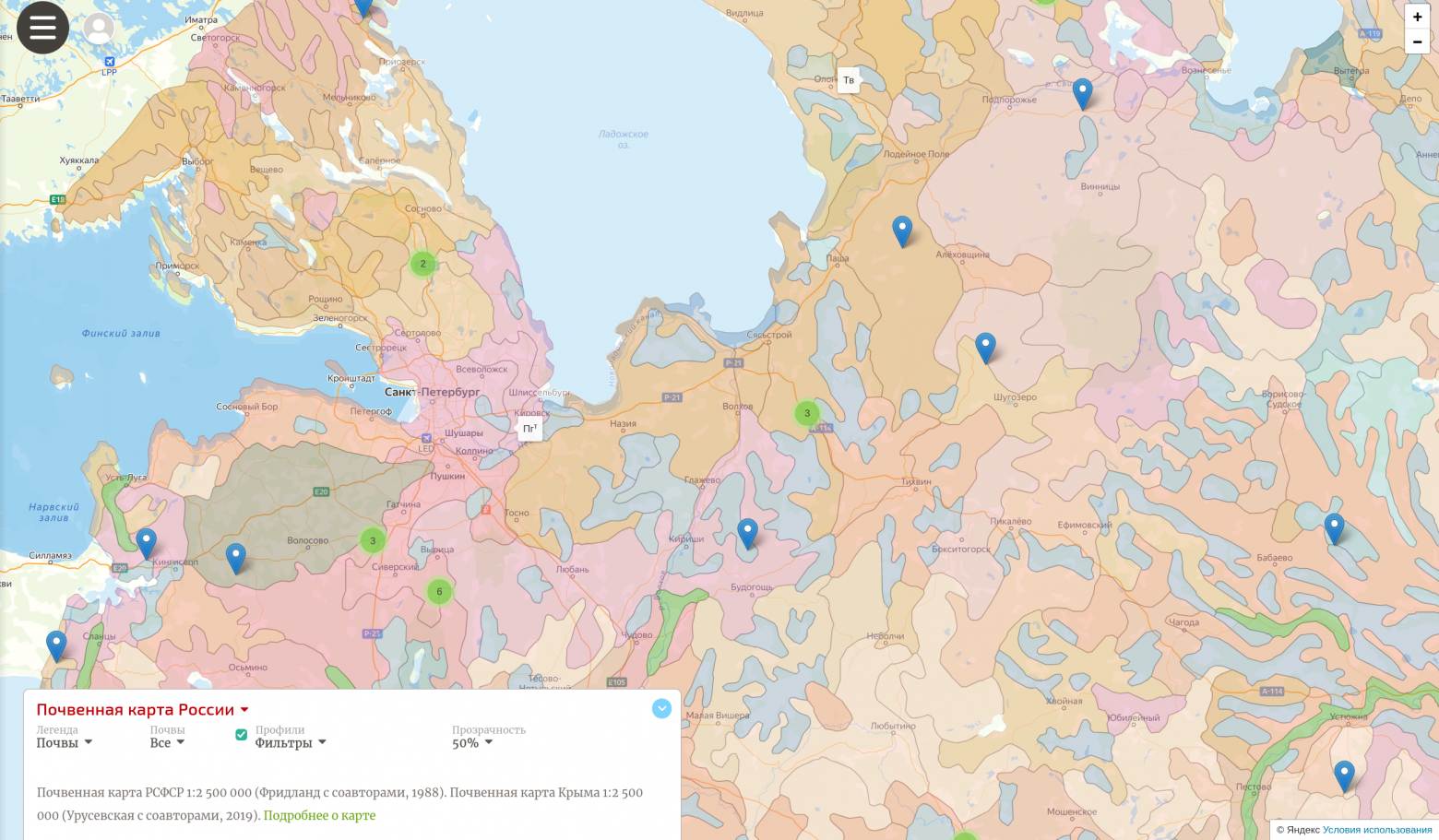Click the Тв soil label near Олонец

click(849, 80)
